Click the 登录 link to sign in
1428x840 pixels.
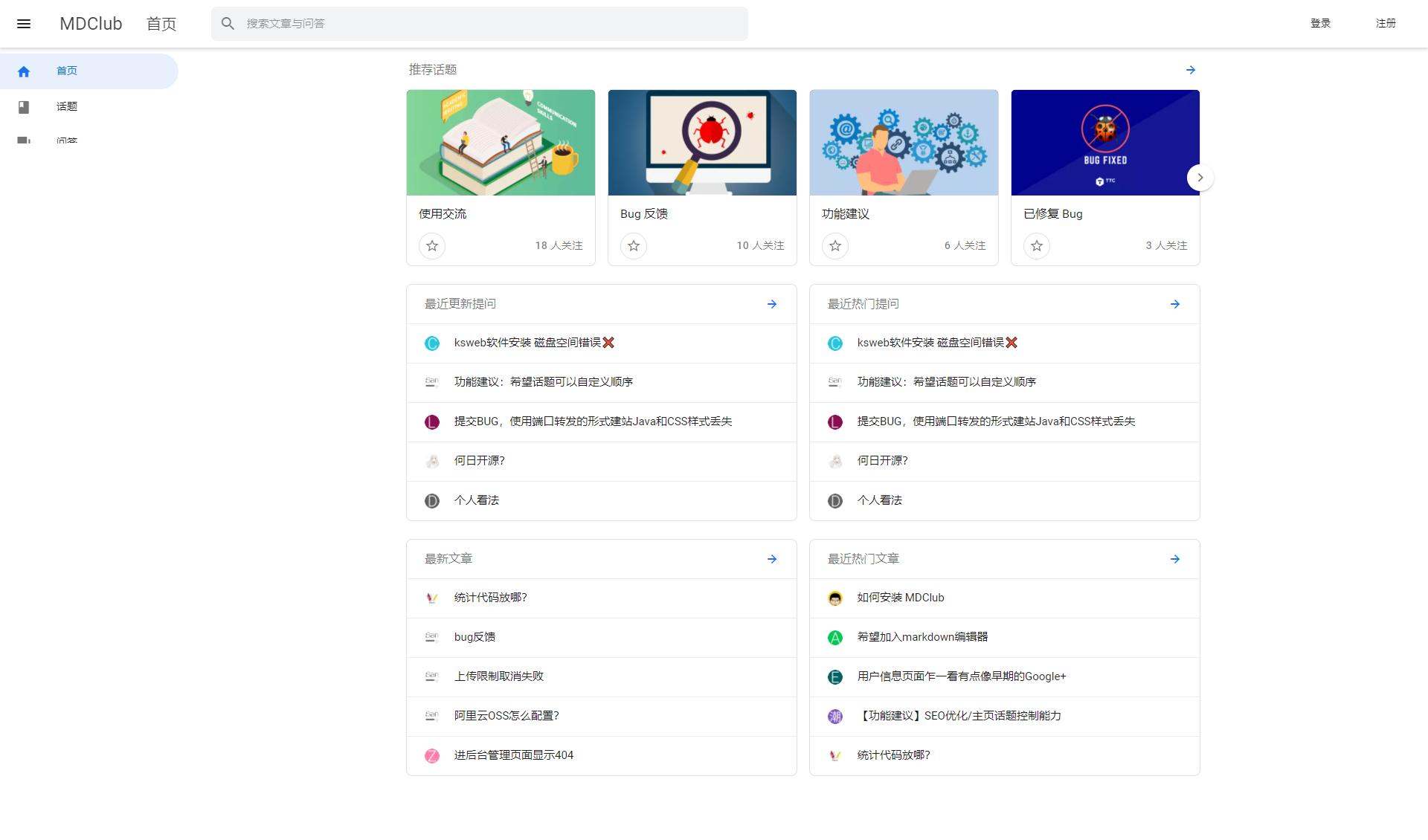1321,23
